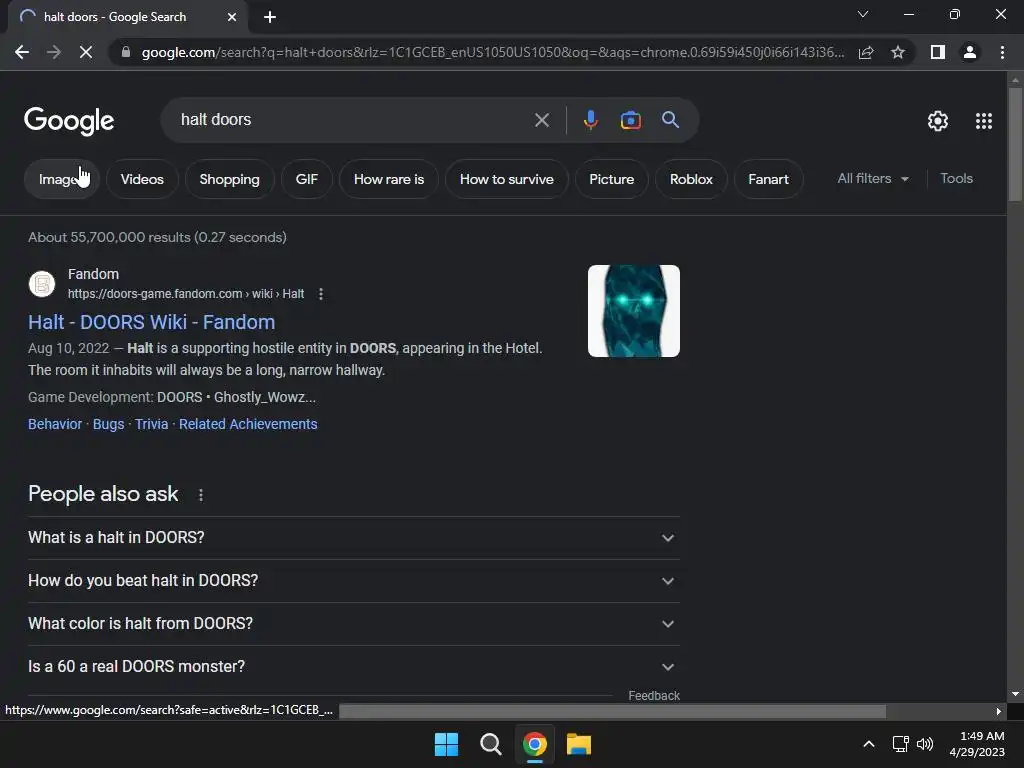This screenshot has width=1024, height=768.
Task: Click the forward navigation arrow
Action: pos(54,52)
